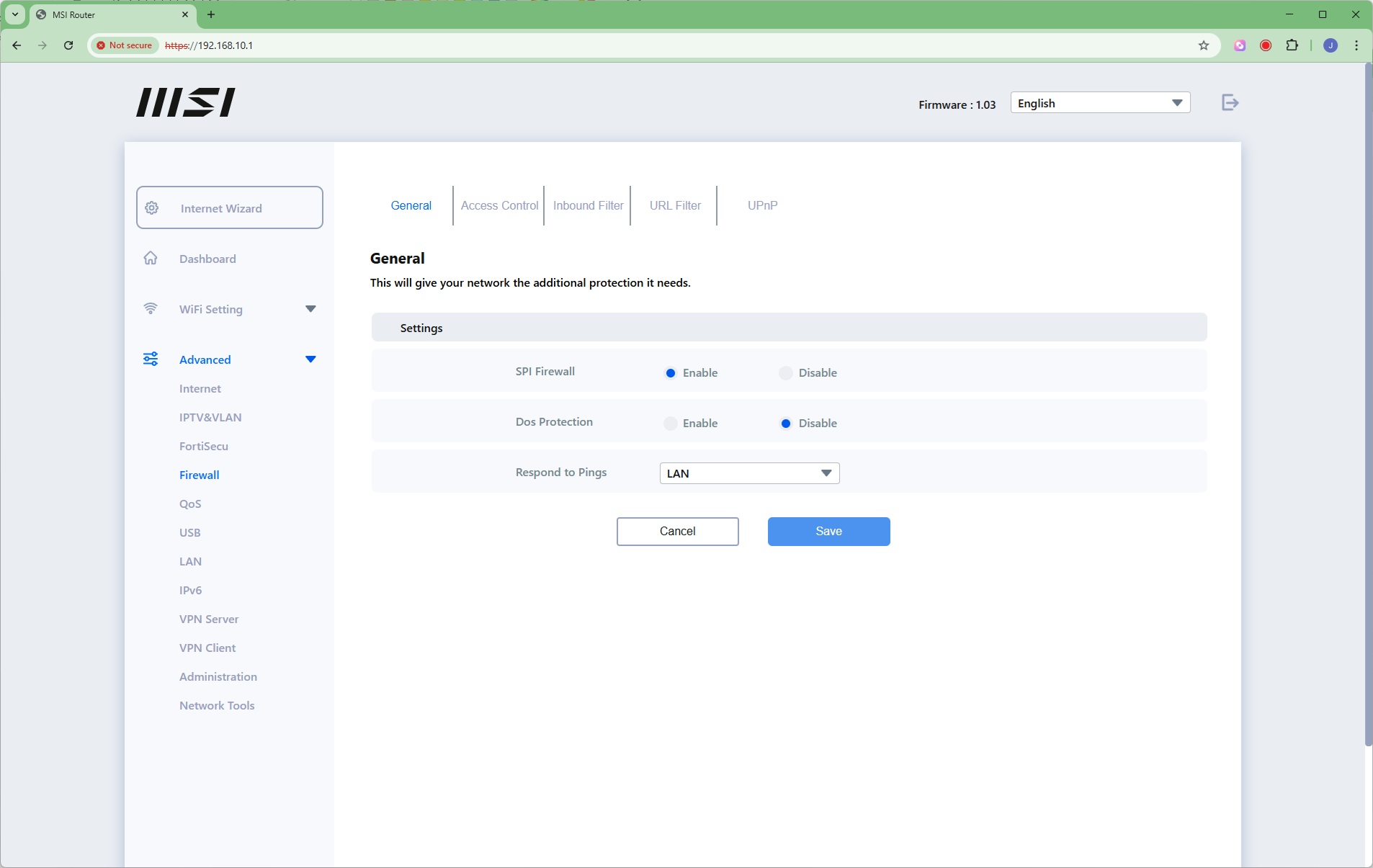Click the logout icon next to the language selector
The width and height of the screenshot is (1373, 868).
coord(1230,103)
